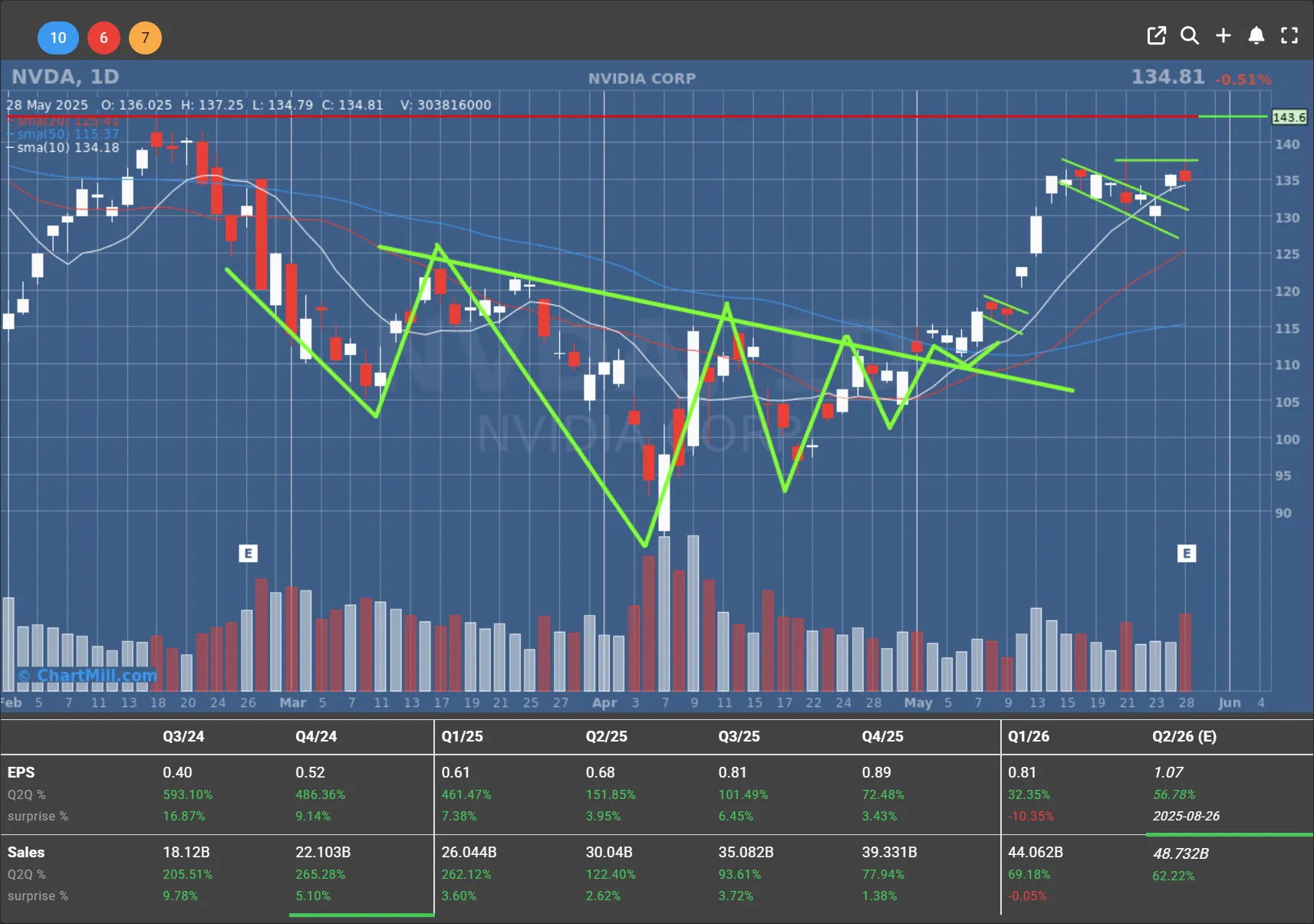Click EPS Q2Q 593.10% value
This screenshot has height=924, width=1314.
tap(187, 794)
